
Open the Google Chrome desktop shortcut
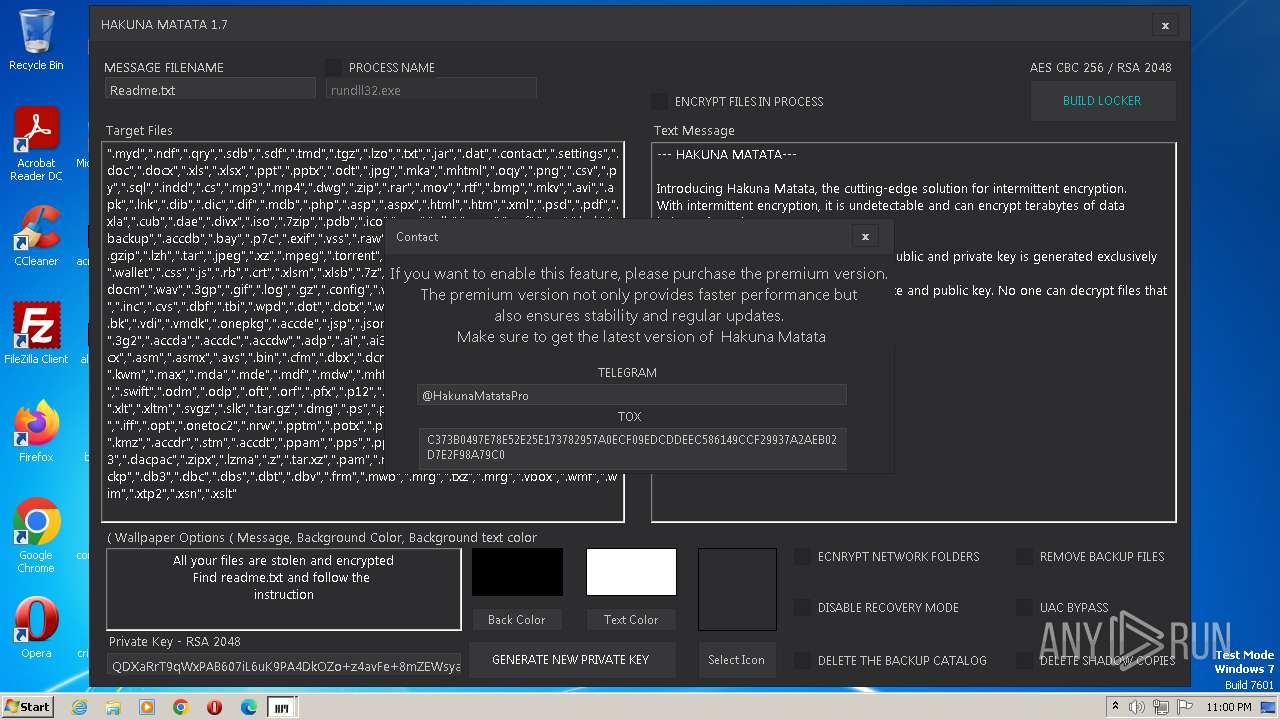pyautogui.click(x=36, y=535)
